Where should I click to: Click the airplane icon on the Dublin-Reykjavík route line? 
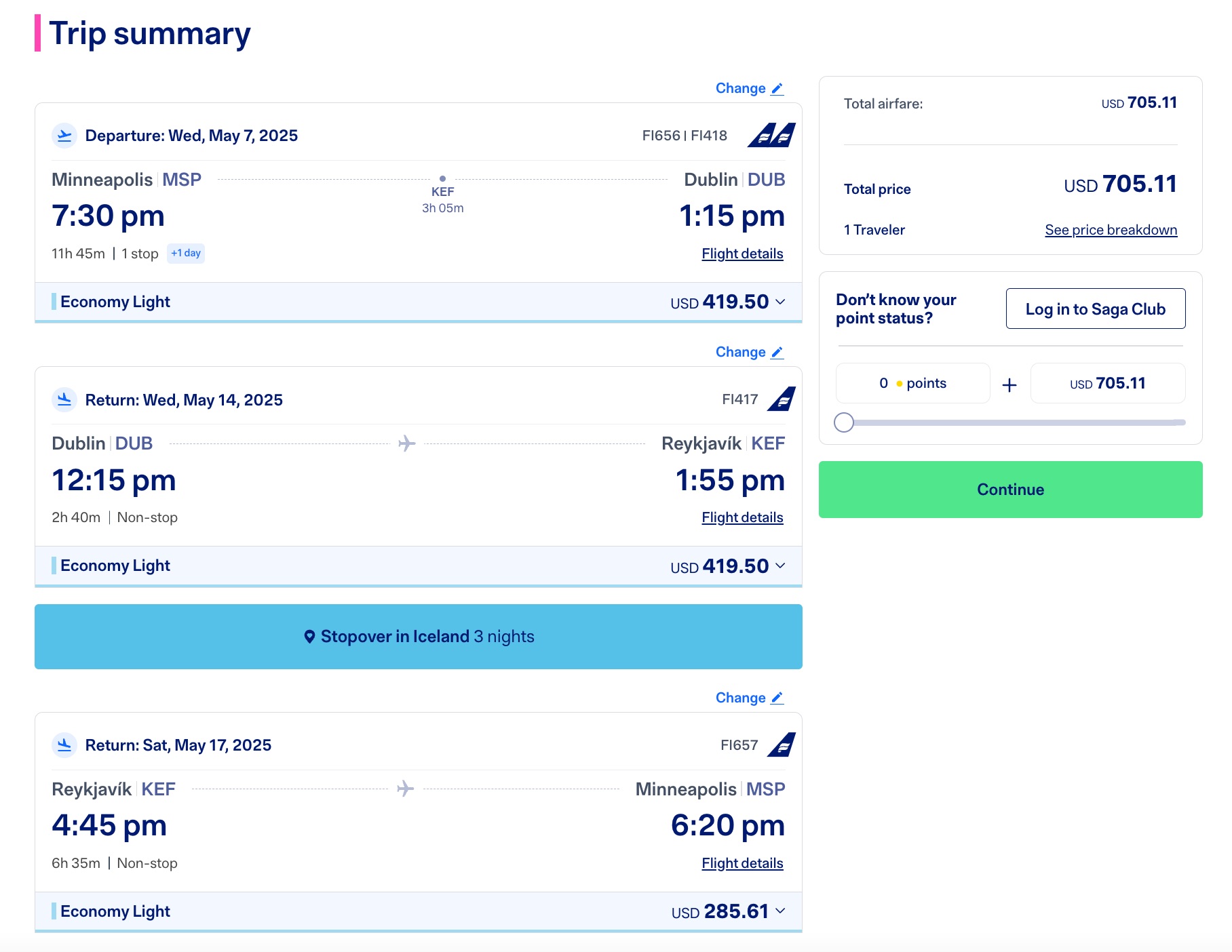406,442
